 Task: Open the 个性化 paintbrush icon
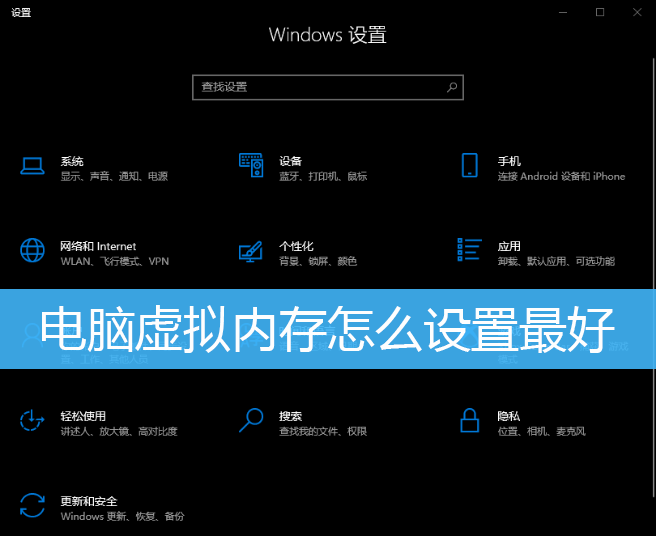pos(251,251)
